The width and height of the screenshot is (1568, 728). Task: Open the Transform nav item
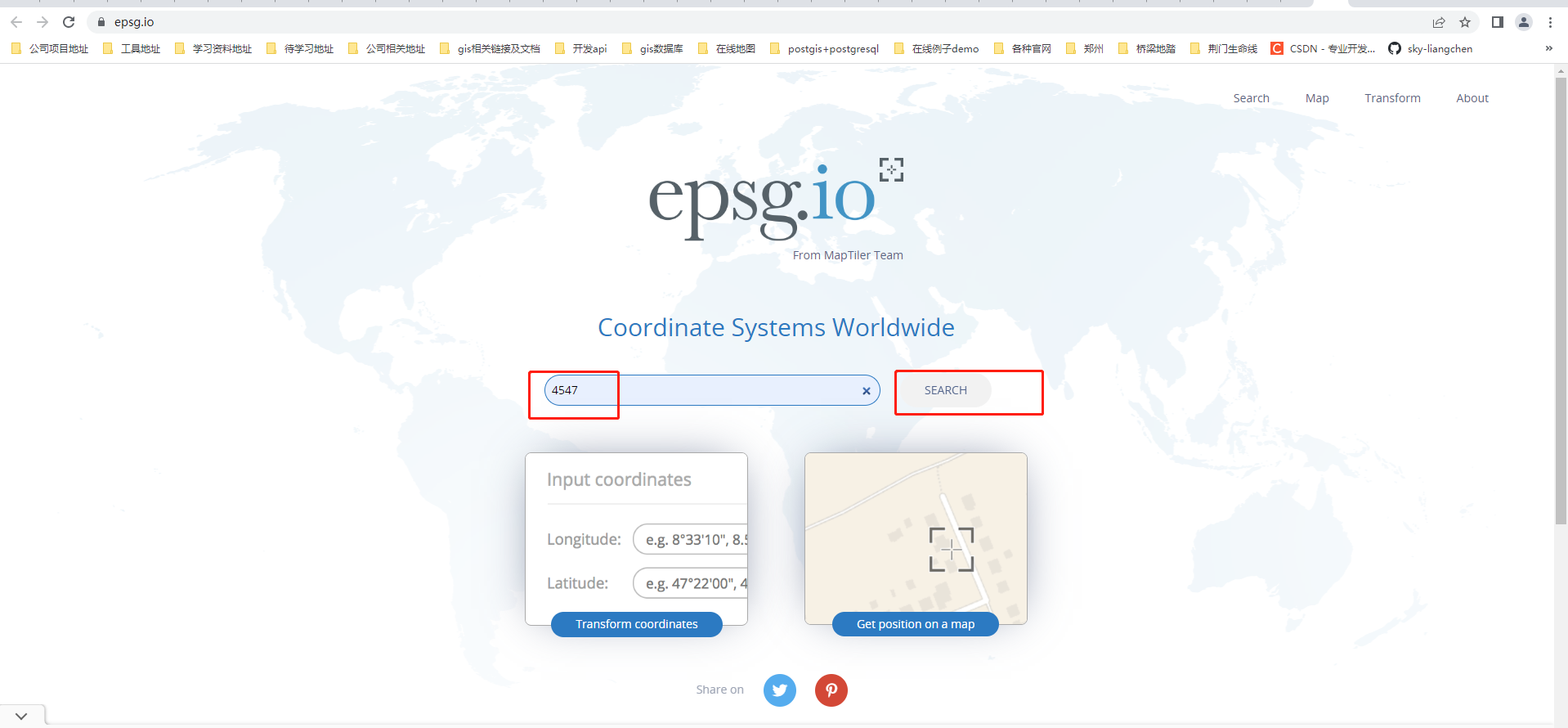[1392, 98]
